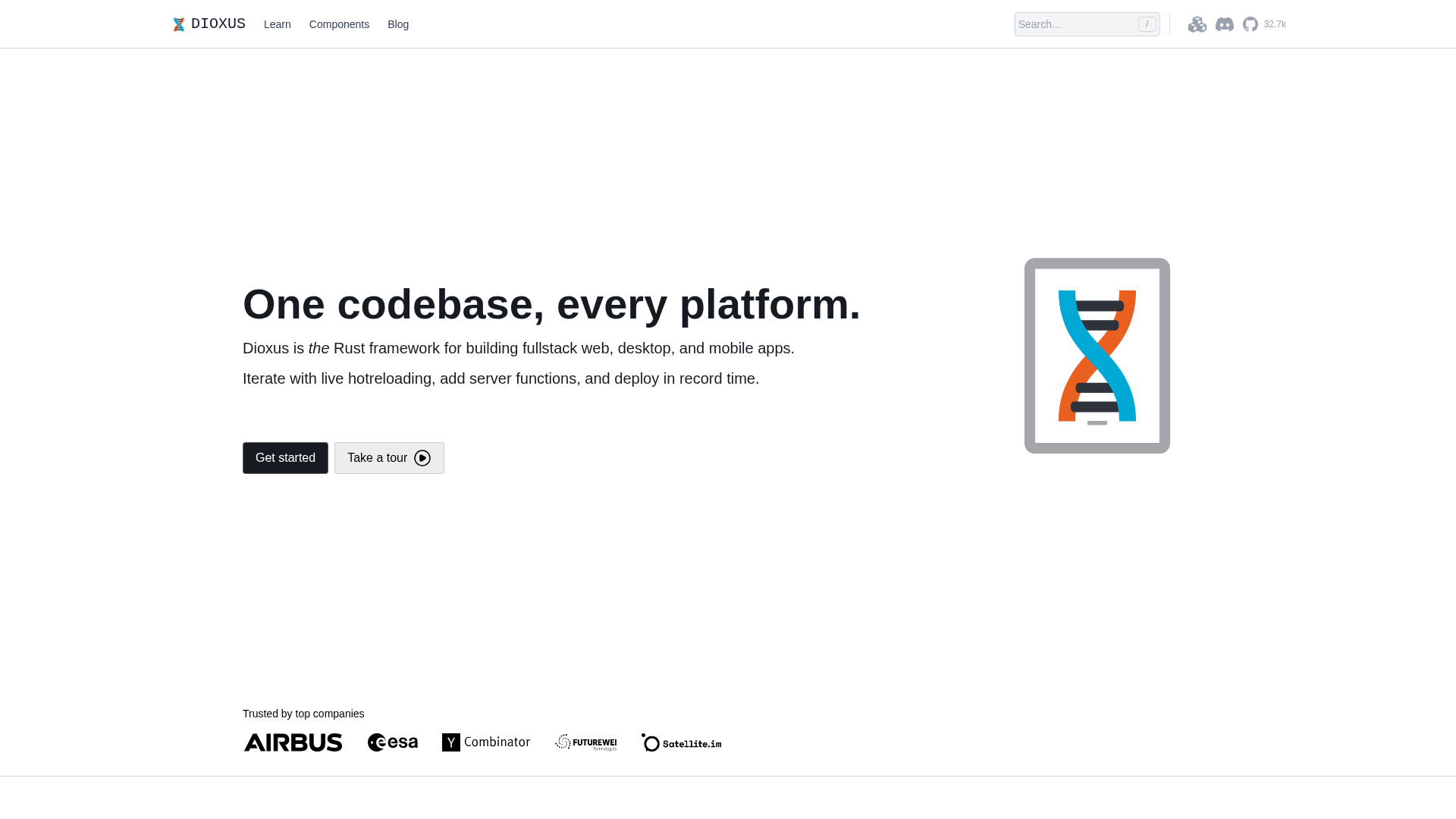Click the slash shortcut badge in search
The height and width of the screenshot is (819, 1456).
click(x=1147, y=24)
